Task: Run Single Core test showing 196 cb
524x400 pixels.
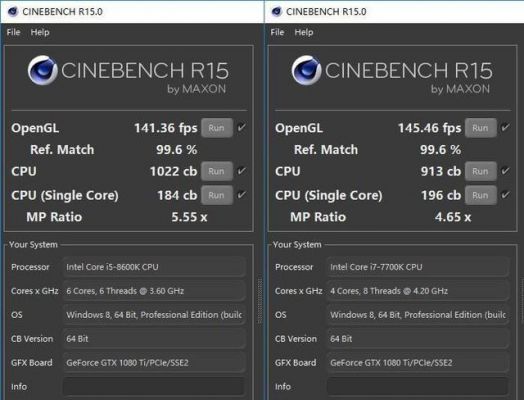Action: click(x=481, y=195)
